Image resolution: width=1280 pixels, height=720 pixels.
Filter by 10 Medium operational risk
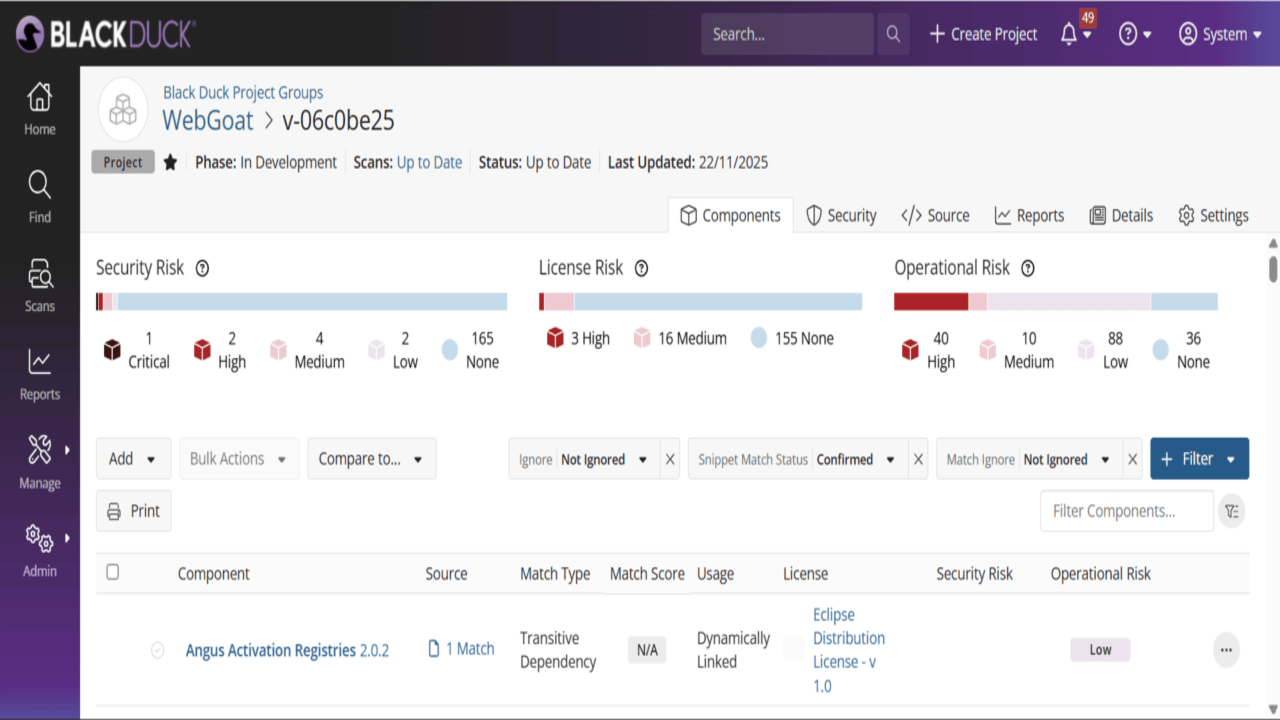click(x=1017, y=350)
